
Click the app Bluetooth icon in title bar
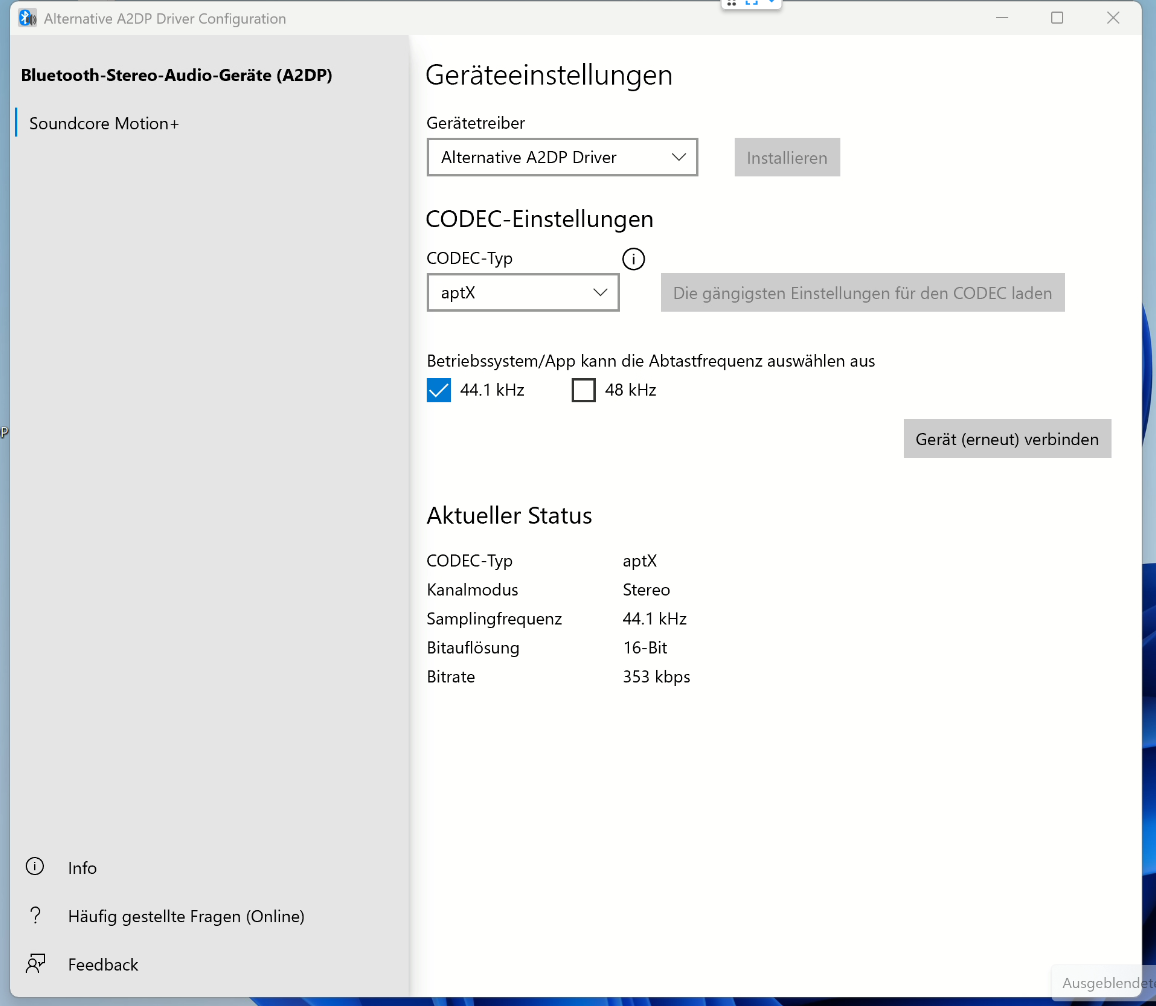point(27,18)
